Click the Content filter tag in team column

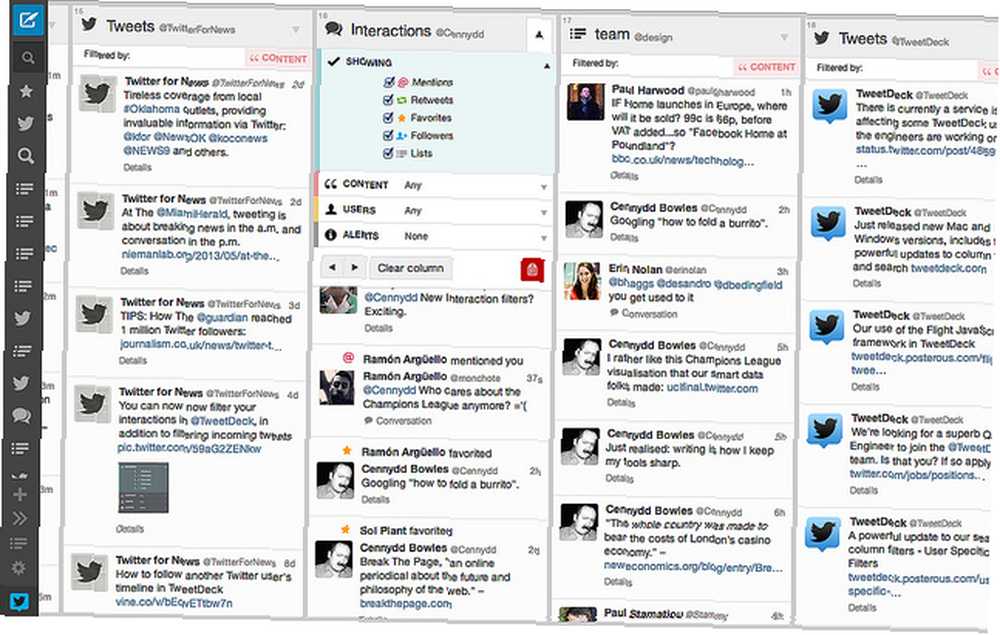coord(766,66)
